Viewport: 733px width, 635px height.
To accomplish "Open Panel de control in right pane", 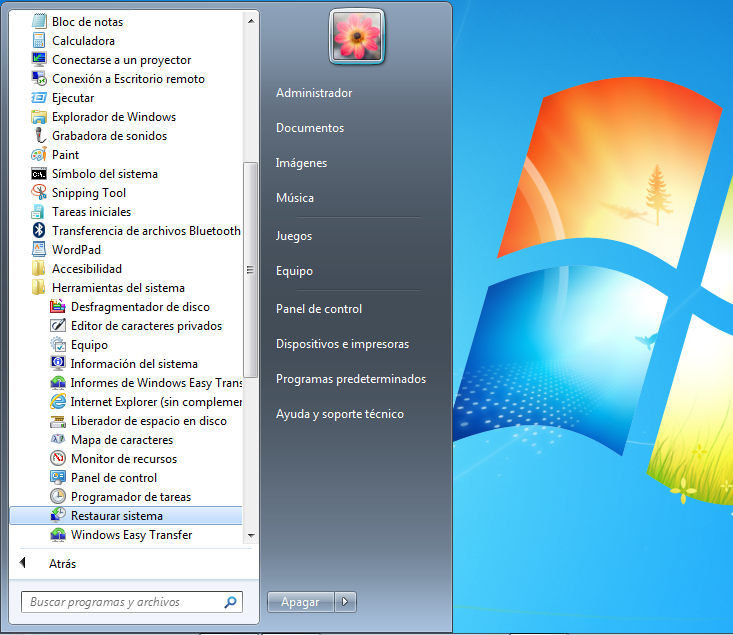I will 319,309.
